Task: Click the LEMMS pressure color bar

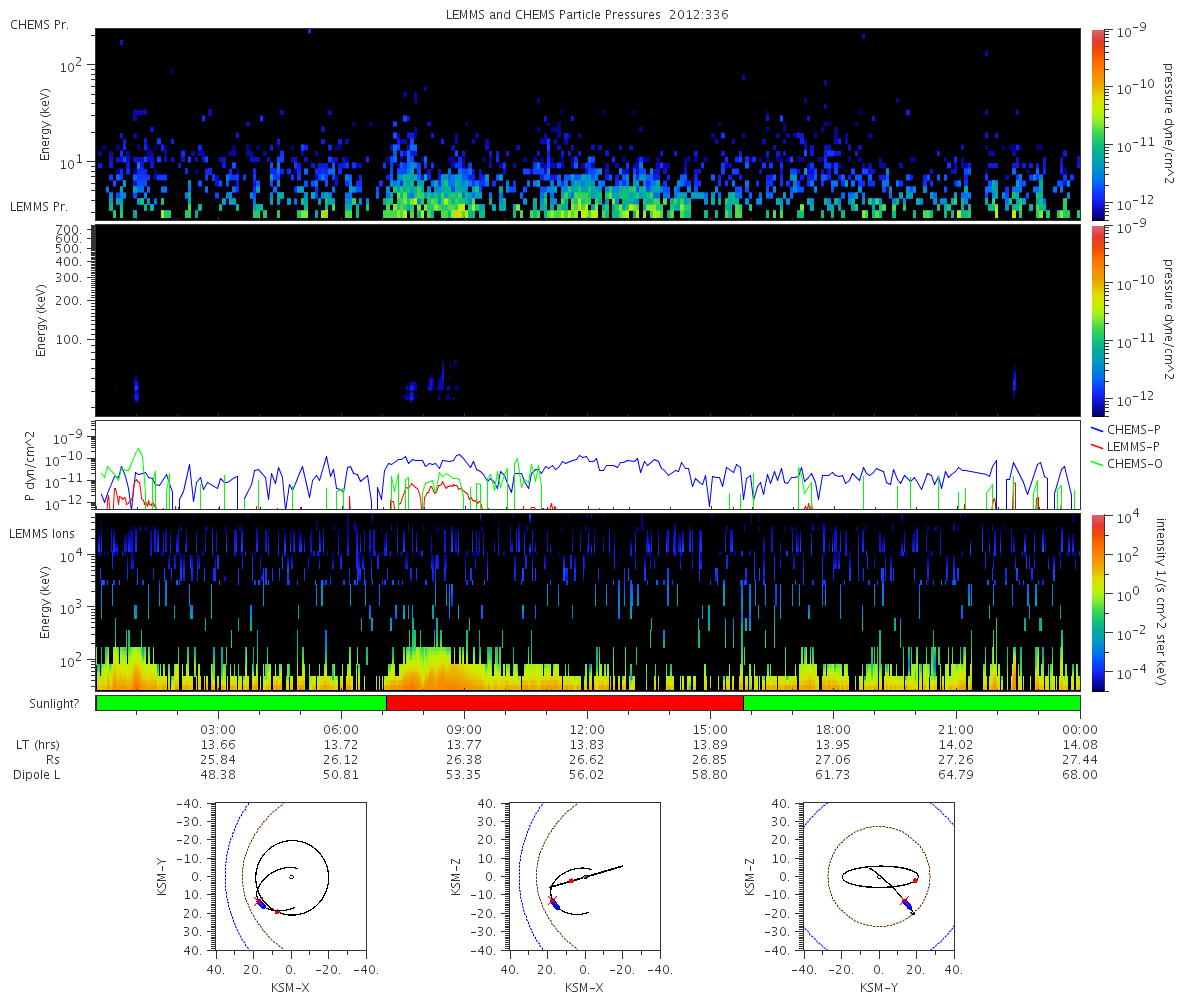Action: click(x=1097, y=321)
